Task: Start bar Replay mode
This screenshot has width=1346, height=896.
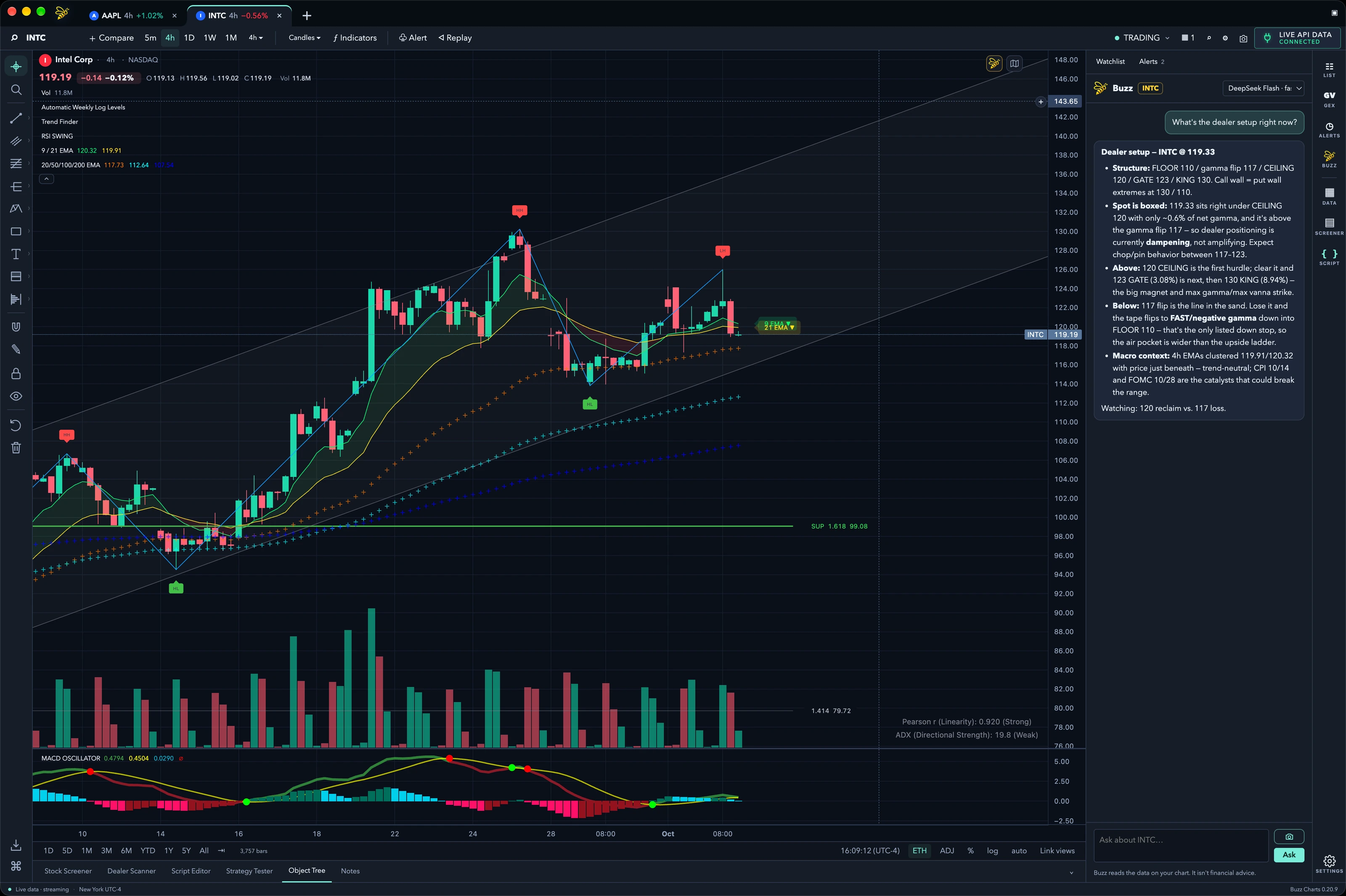Action: 455,38
